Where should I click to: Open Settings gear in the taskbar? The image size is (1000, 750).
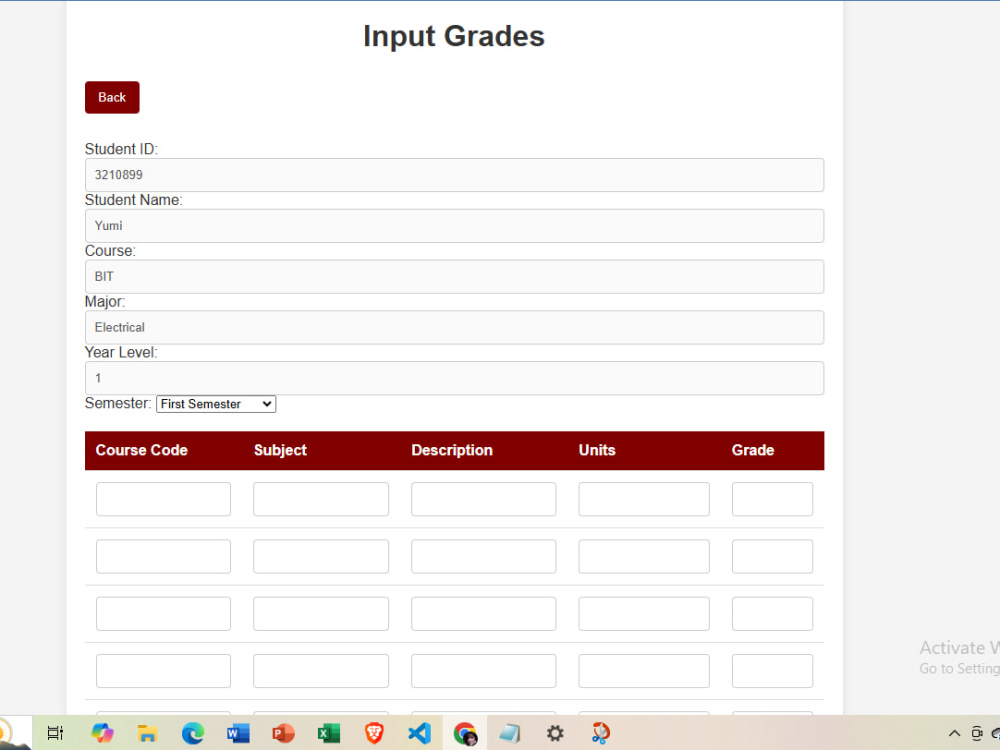[x=555, y=733]
